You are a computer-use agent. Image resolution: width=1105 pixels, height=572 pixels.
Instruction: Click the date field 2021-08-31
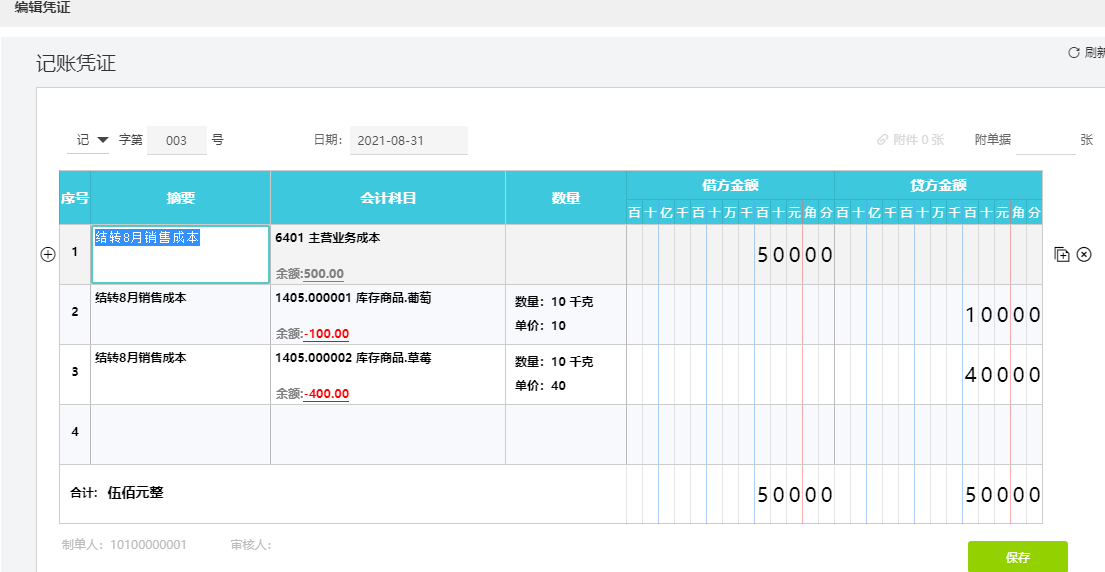click(x=409, y=140)
